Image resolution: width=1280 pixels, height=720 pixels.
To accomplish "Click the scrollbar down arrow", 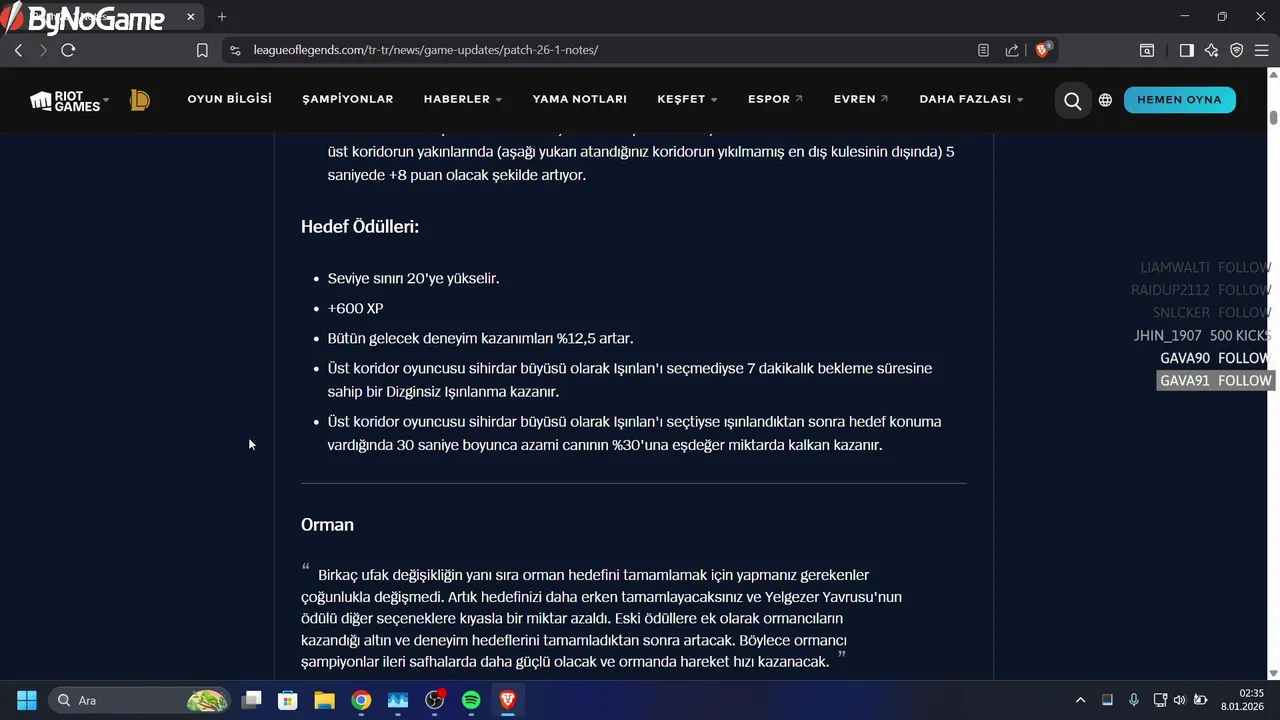I will [x=1273, y=674].
